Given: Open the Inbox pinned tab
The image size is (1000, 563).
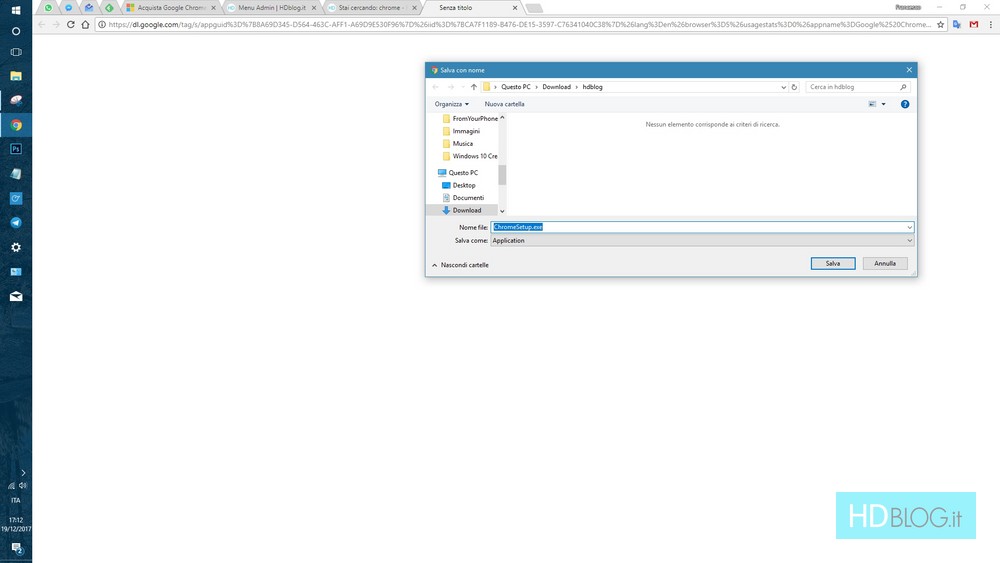Looking at the screenshot, I should (89, 8).
